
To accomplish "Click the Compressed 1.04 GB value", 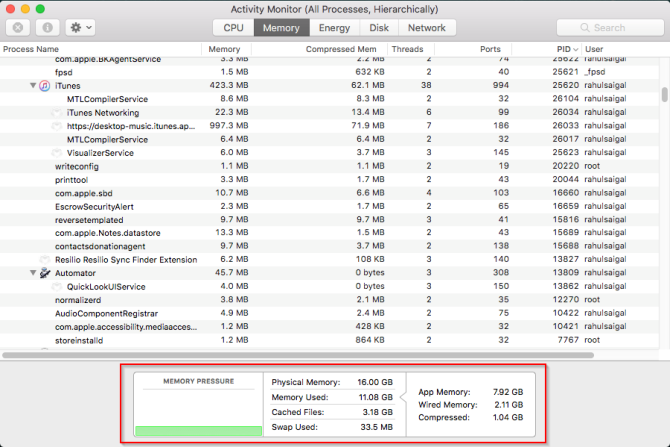I will [508, 418].
